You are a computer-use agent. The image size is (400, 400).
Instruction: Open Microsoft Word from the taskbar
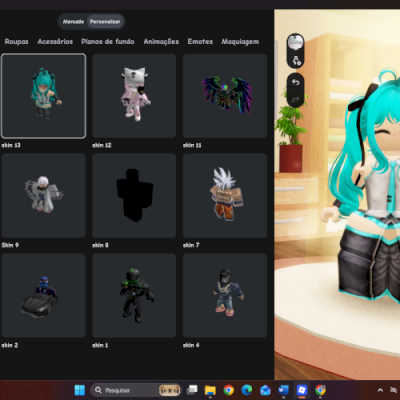click(283, 390)
